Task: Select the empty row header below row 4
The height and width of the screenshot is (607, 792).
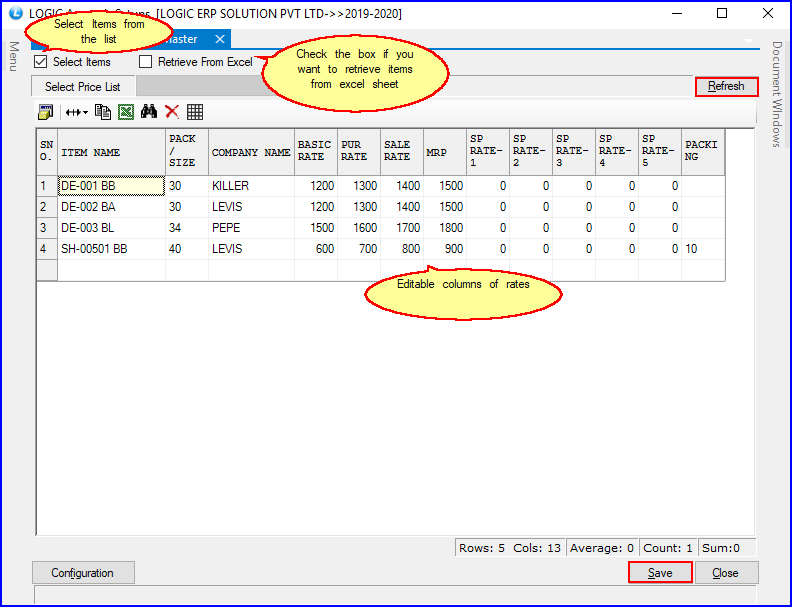Action: [47, 270]
